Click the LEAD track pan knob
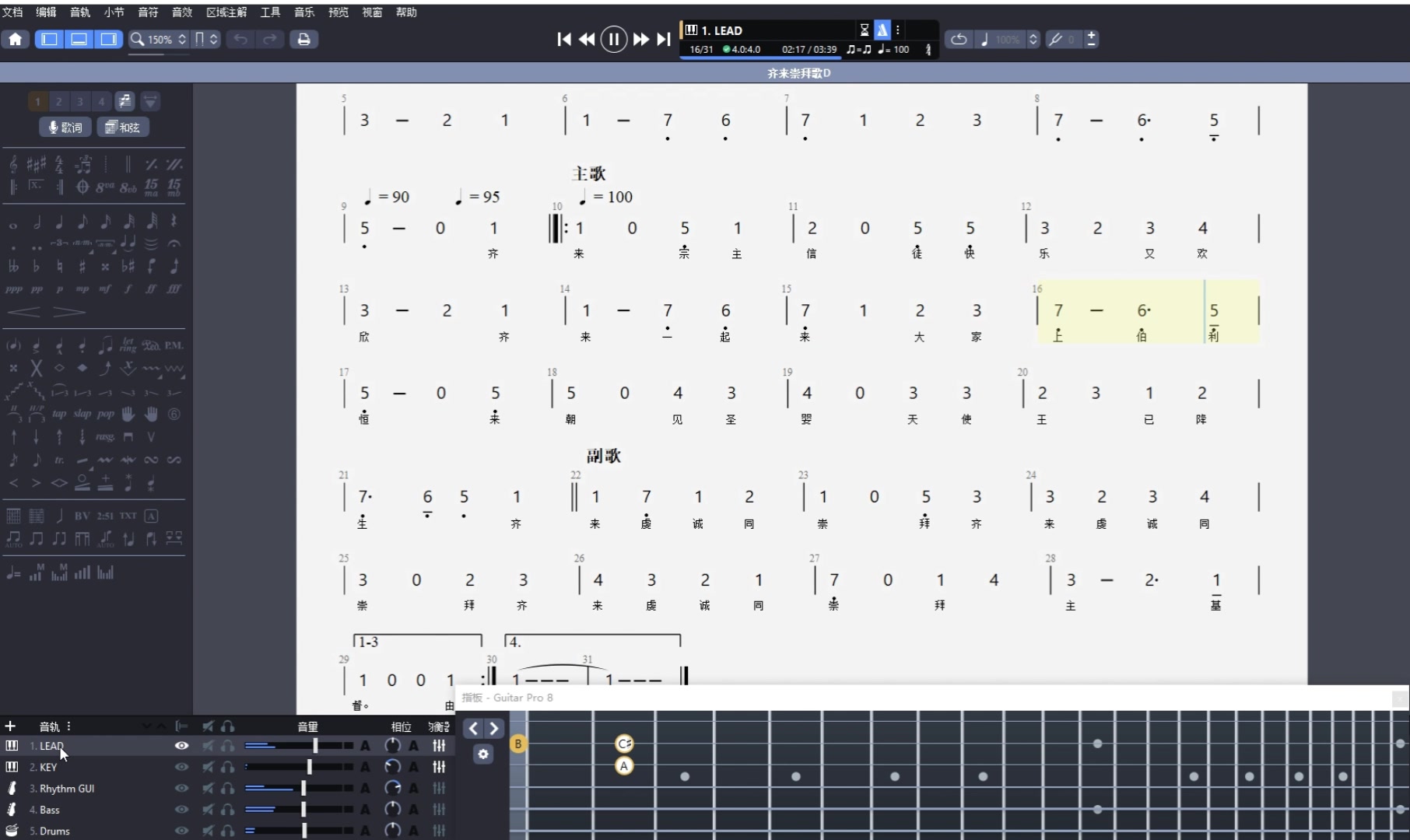Screen dimensions: 1410x840 pyautogui.click(x=393, y=746)
